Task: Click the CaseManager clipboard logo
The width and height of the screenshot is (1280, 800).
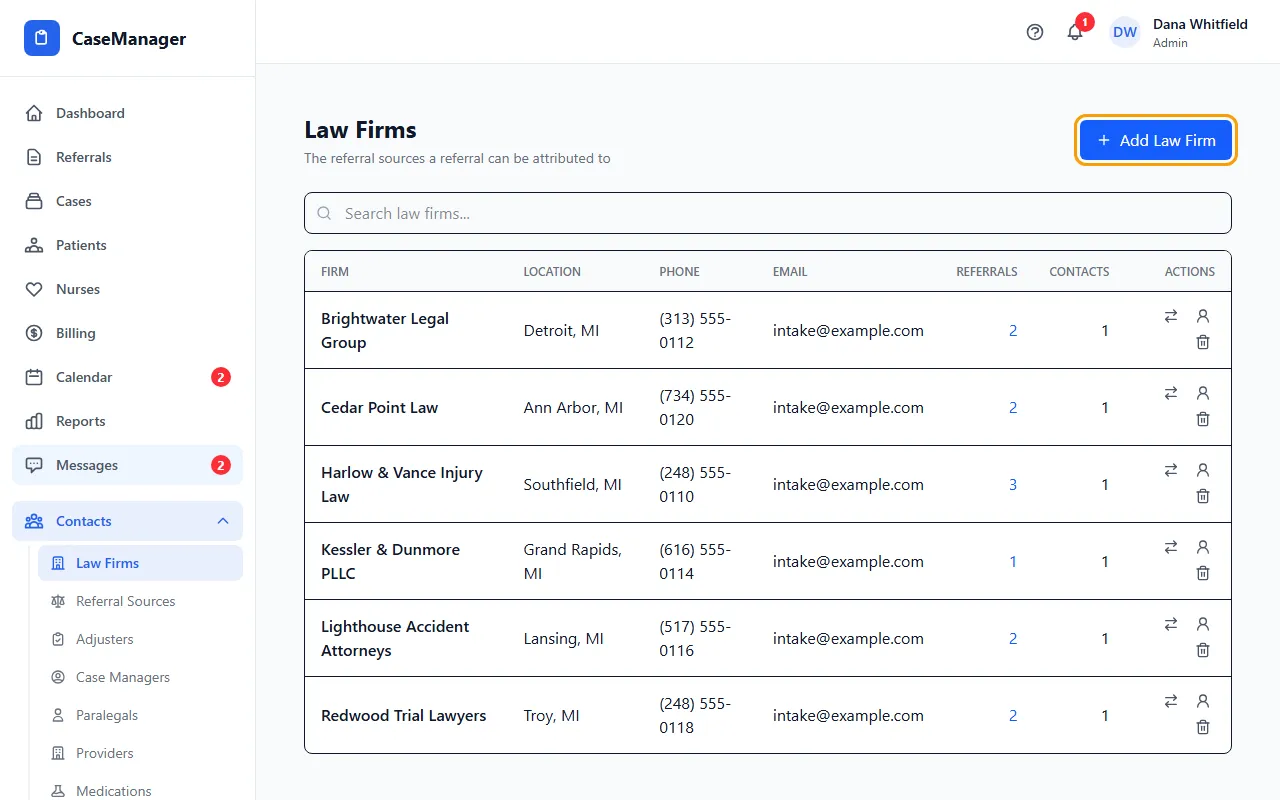Action: 42,39
